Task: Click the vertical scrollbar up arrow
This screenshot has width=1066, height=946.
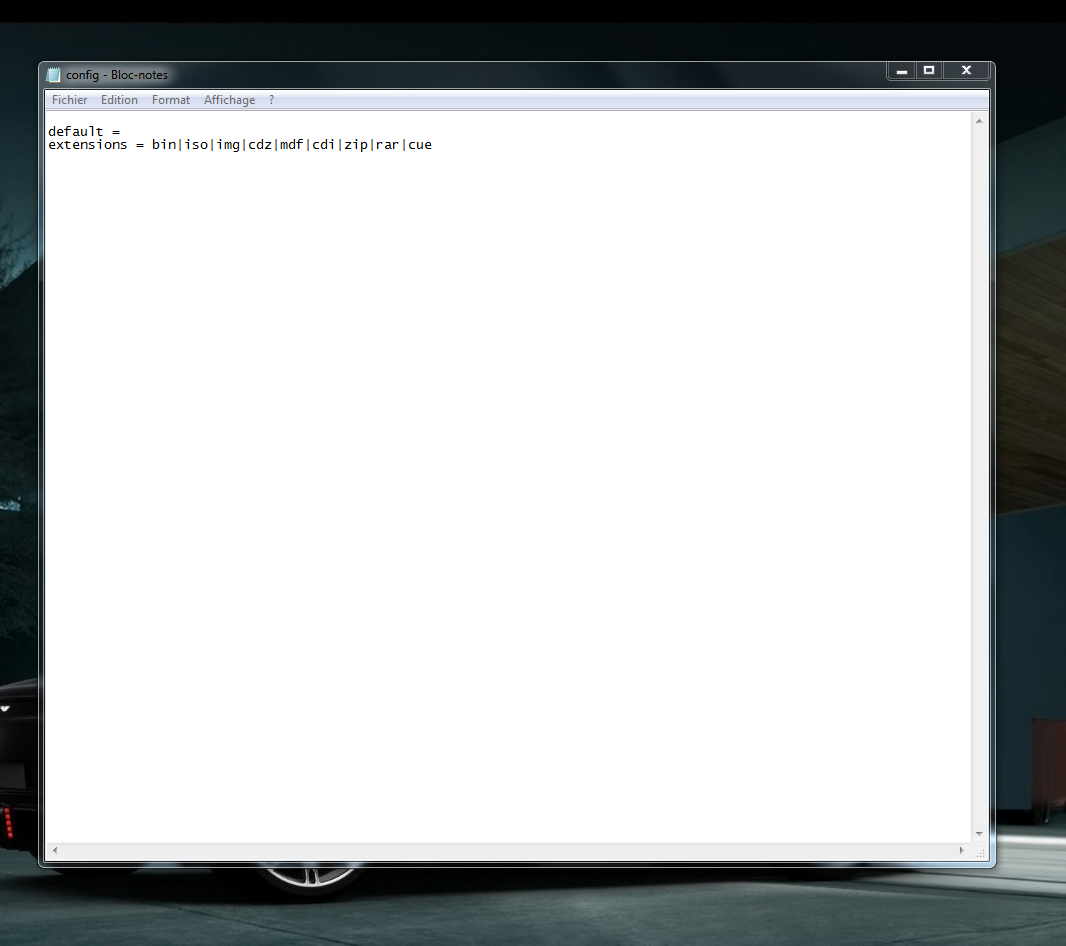Action: point(979,121)
